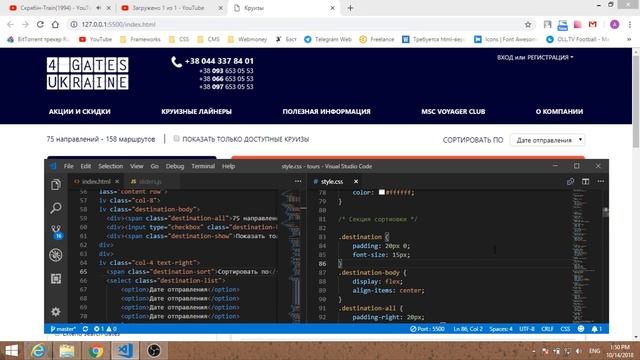
Task: Open OBS Studio from the taskbar
Action: coord(154,351)
